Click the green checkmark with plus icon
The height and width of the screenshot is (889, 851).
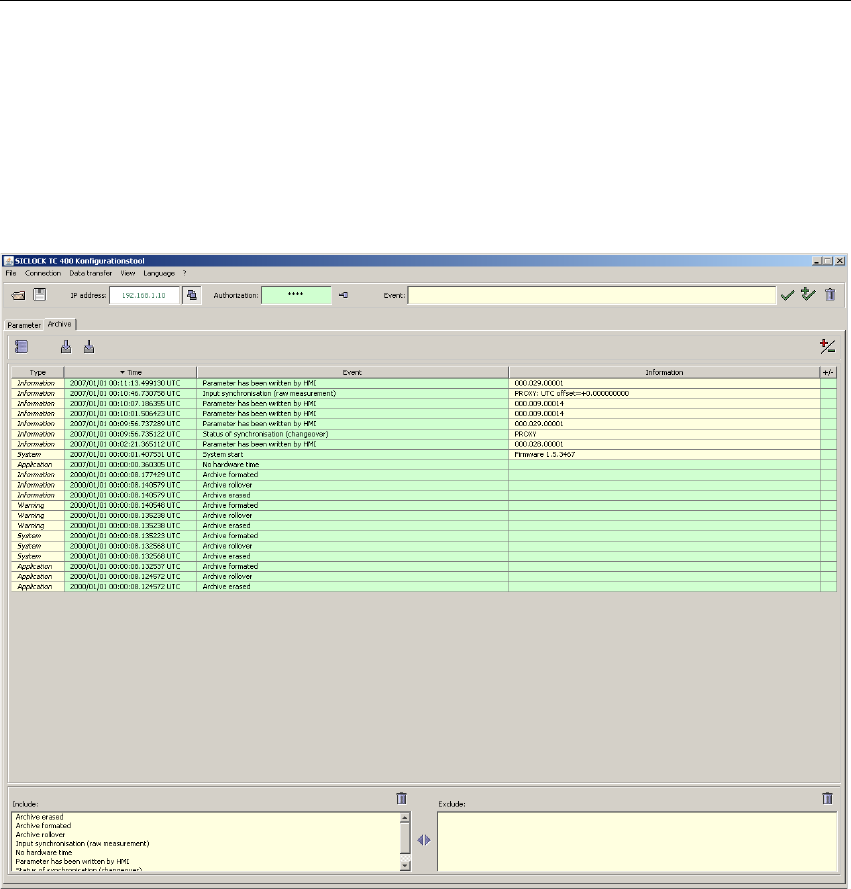click(807, 295)
